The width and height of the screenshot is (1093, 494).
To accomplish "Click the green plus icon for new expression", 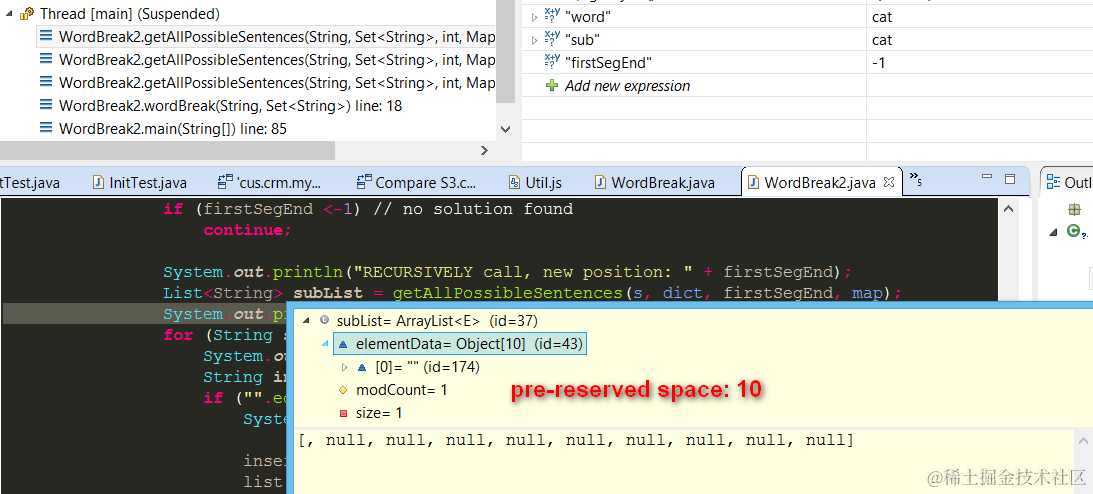I will click(552, 86).
